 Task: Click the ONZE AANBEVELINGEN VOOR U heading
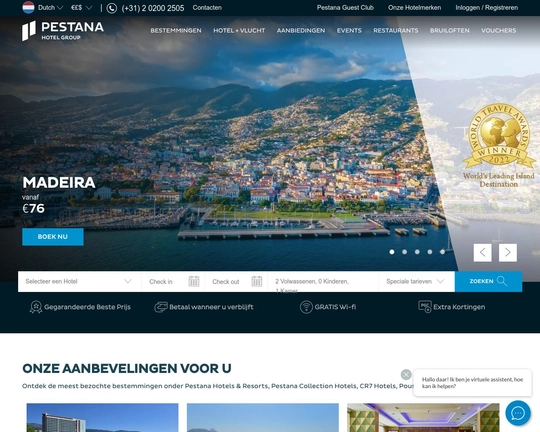tap(127, 368)
